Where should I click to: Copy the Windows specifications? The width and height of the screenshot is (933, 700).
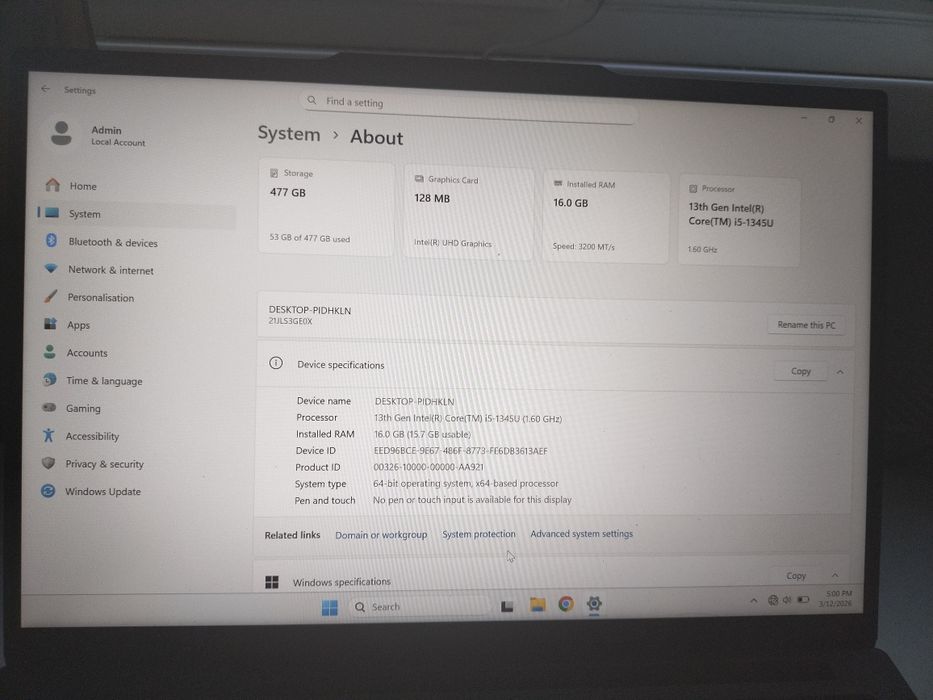(796, 575)
